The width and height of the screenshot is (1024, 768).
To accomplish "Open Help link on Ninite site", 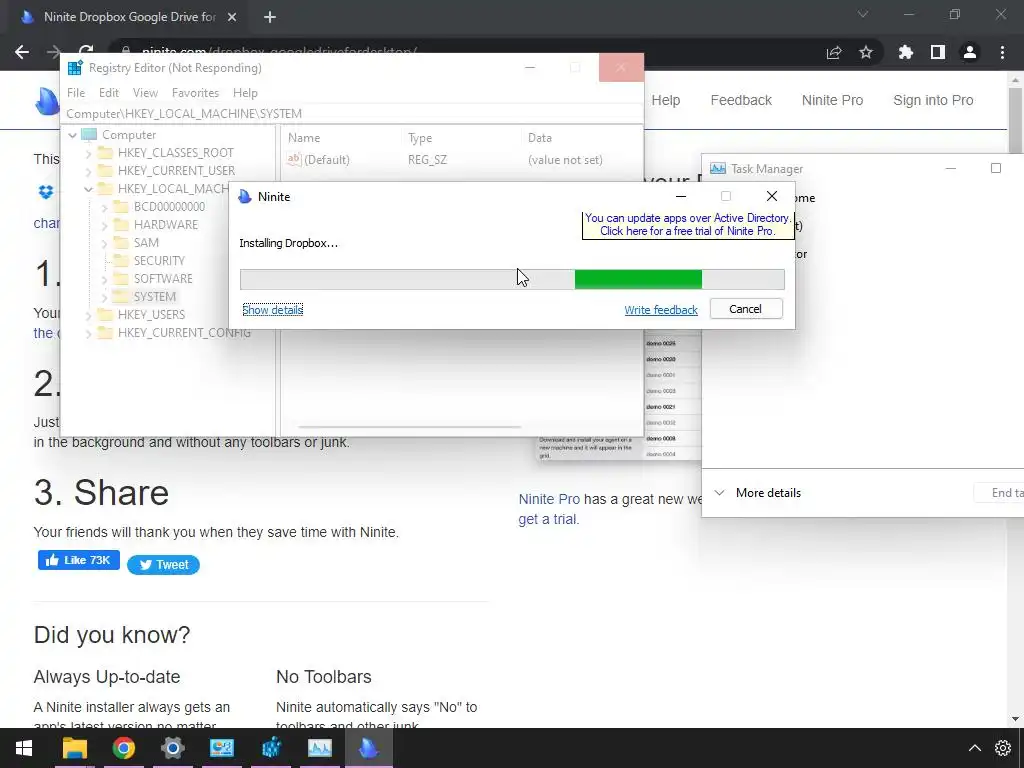I will coord(665,100).
